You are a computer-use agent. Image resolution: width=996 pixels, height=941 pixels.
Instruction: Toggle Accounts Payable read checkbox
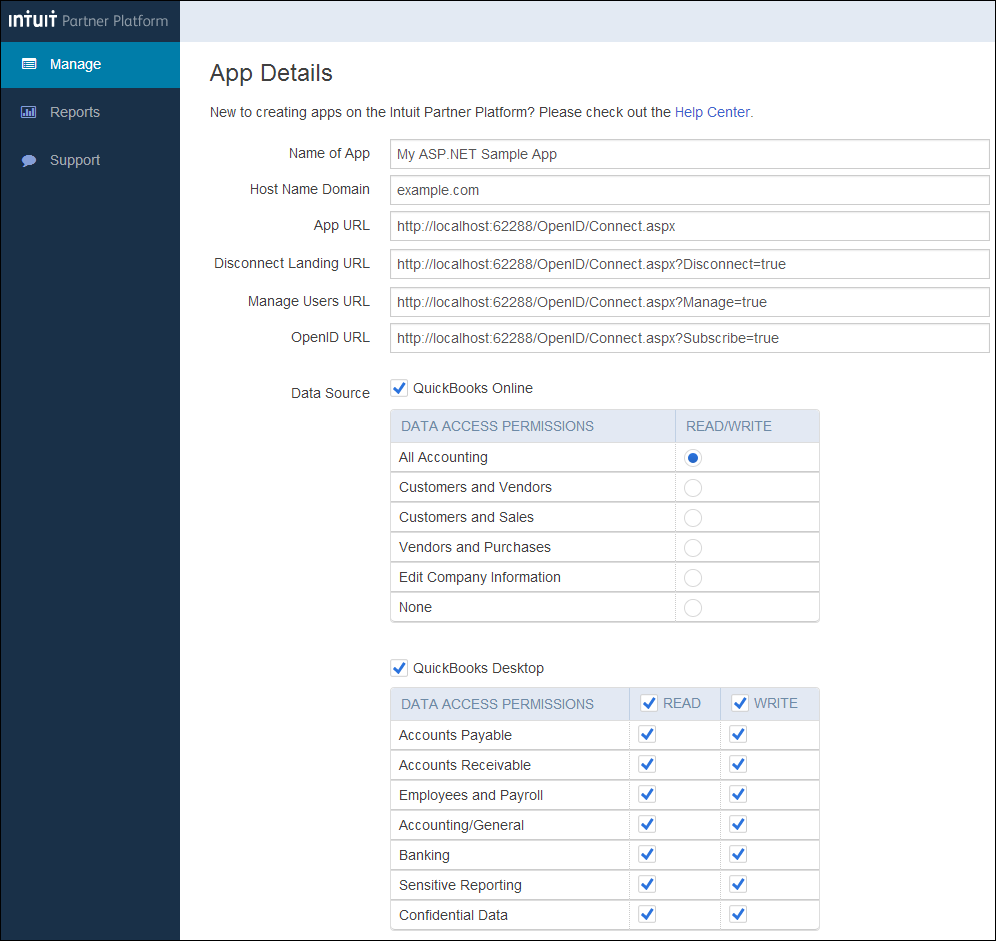pos(647,735)
